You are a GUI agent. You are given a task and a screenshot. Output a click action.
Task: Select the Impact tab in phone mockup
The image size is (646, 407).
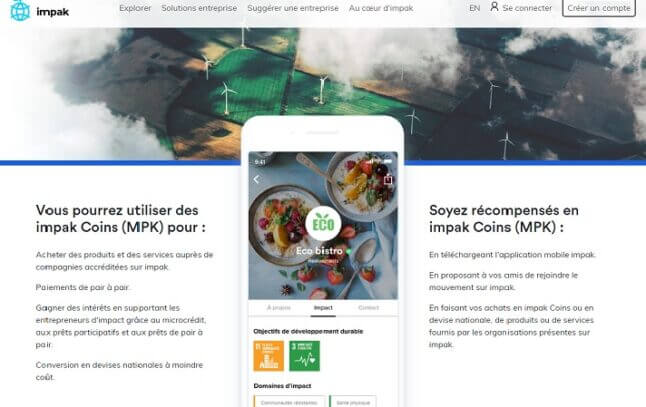[x=323, y=308]
